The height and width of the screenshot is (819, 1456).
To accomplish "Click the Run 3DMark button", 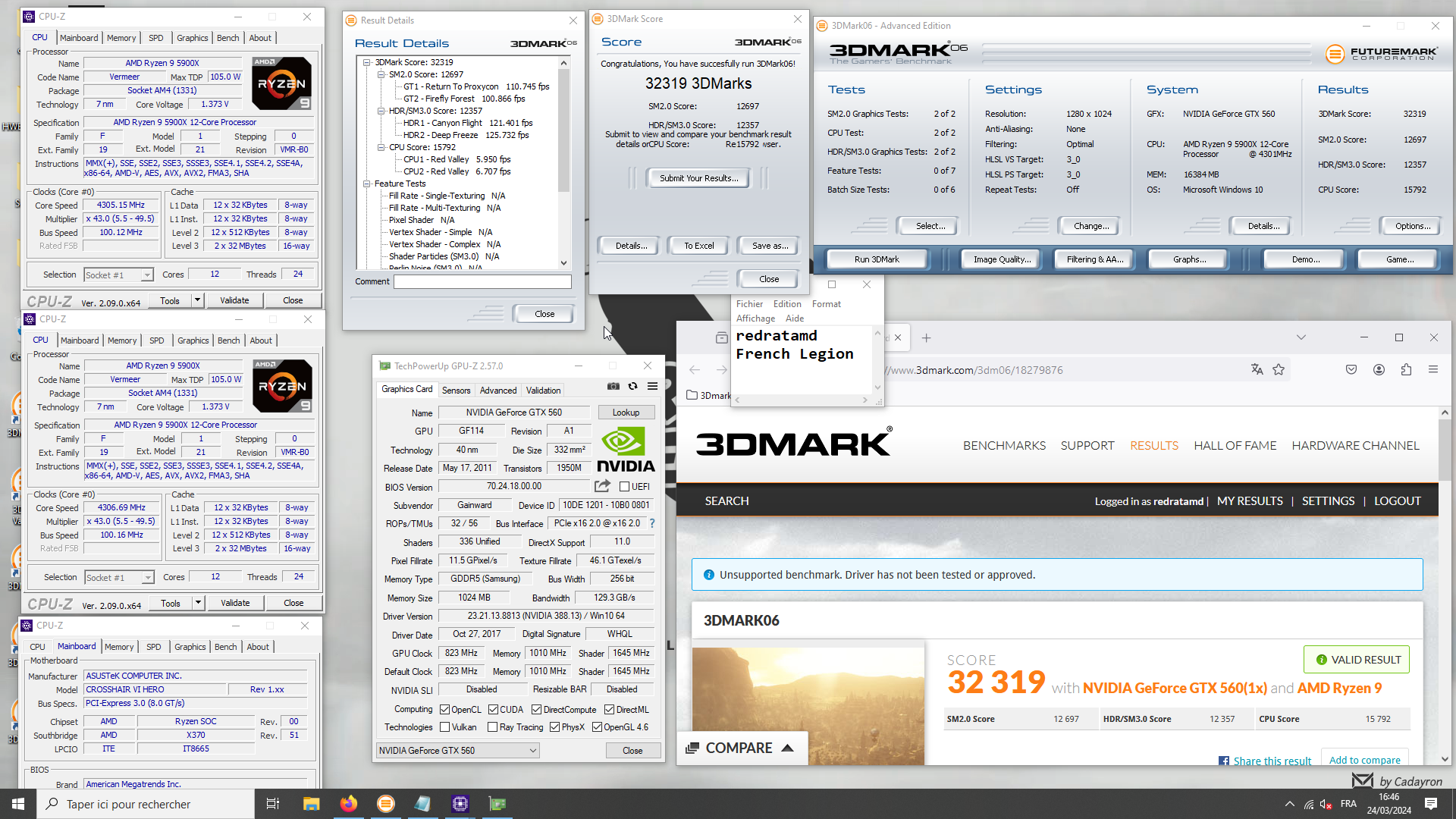I will [x=877, y=259].
